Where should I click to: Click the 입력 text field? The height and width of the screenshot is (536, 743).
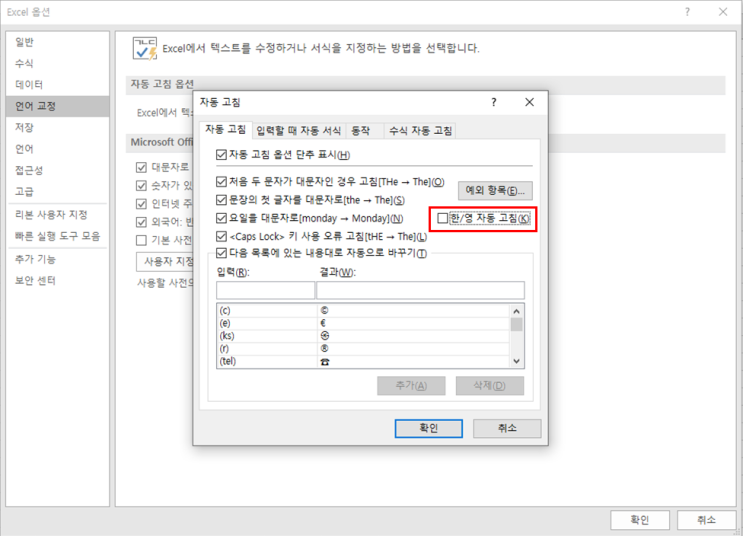pyautogui.click(x=265, y=290)
